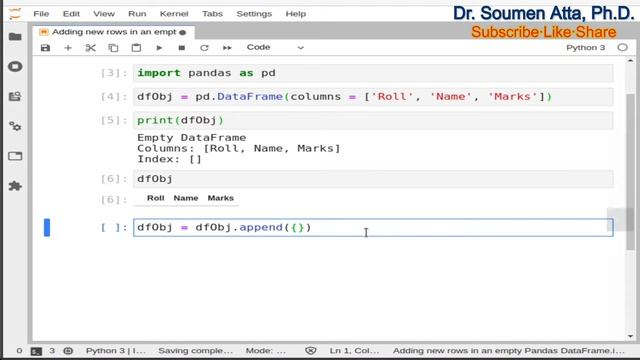The width and height of the screenshot is (640, 360).
Task: Open the Run menu
Action: point(137,14)
